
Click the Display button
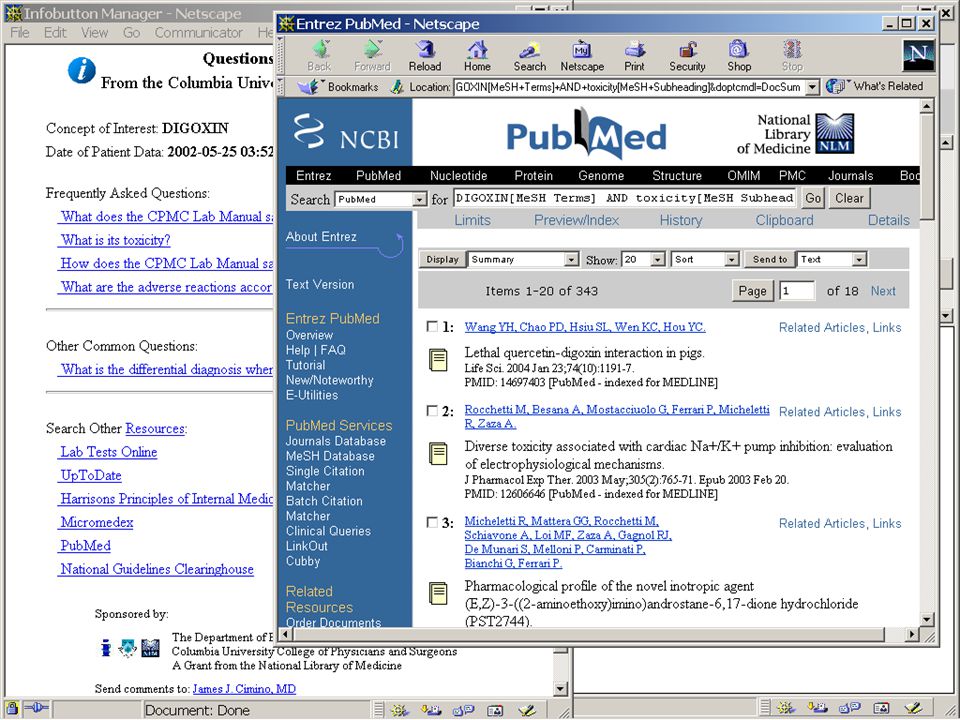pos(442,260)
